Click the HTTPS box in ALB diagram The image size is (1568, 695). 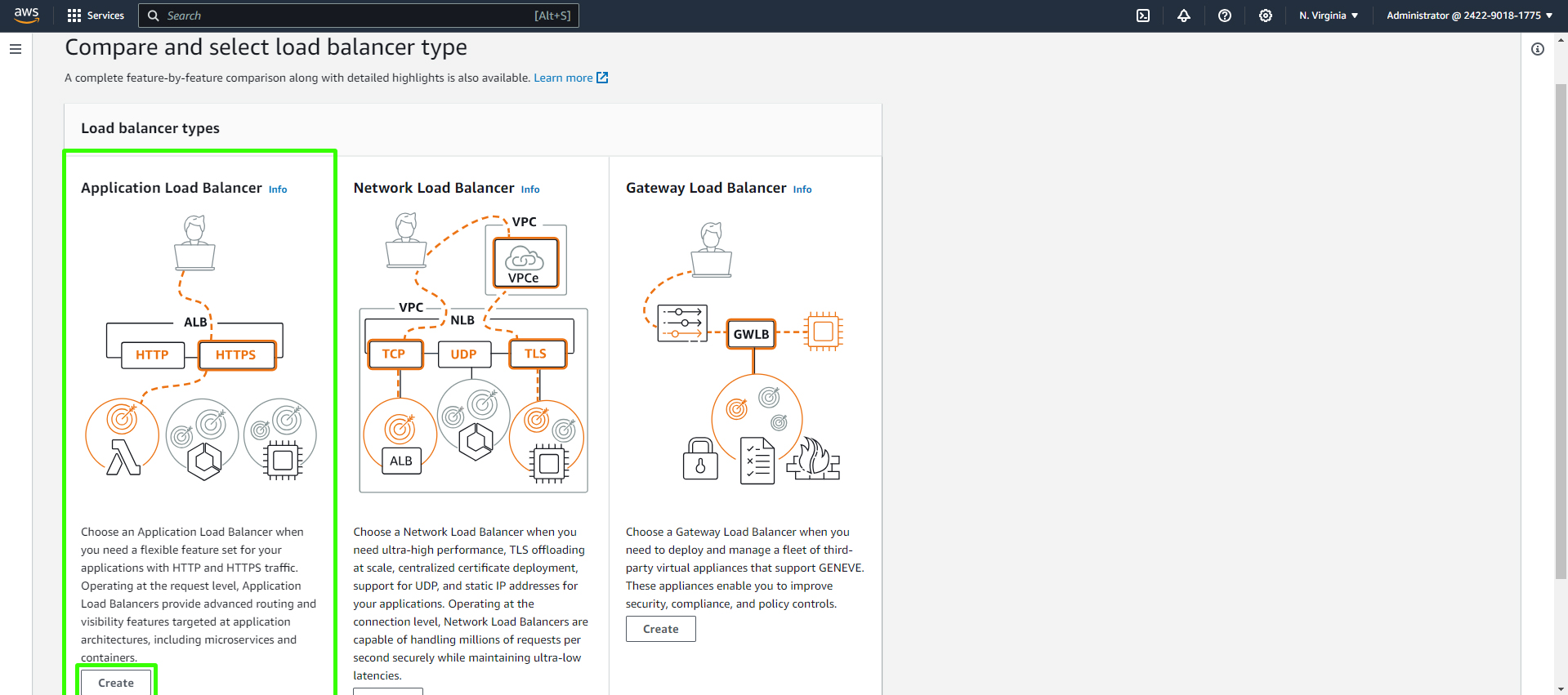[x=236, y=354]
